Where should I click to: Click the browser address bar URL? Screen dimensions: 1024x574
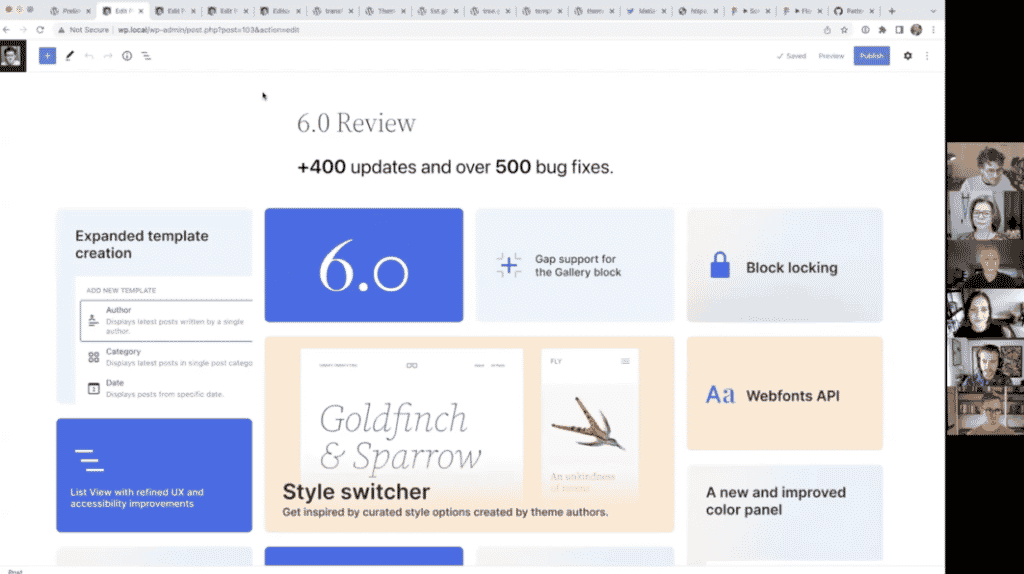coord(208,30)
